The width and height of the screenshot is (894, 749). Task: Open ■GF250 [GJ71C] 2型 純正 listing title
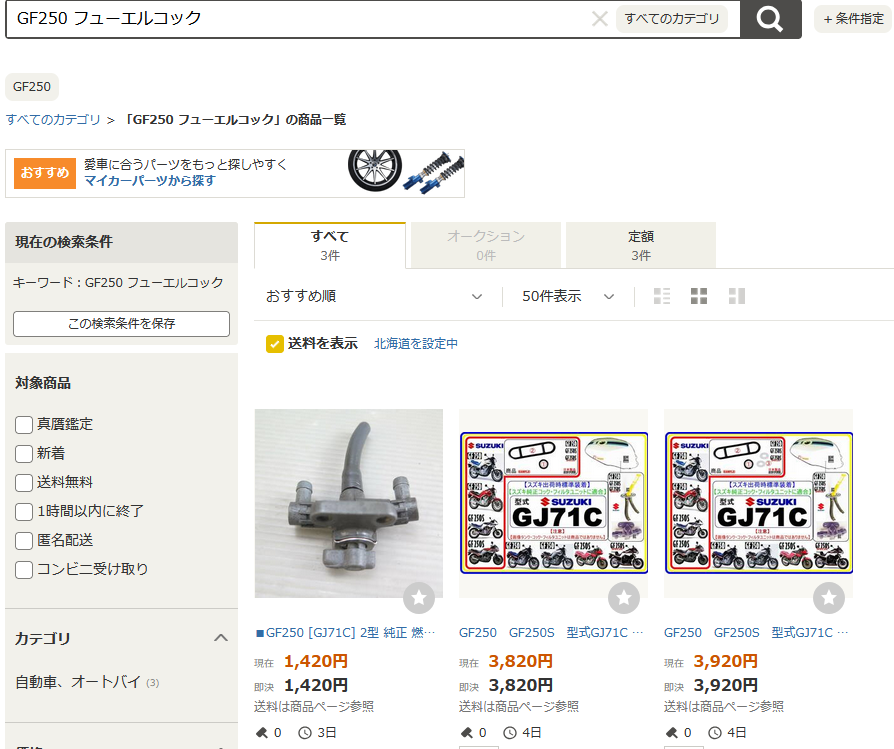(x=346, y=633)
